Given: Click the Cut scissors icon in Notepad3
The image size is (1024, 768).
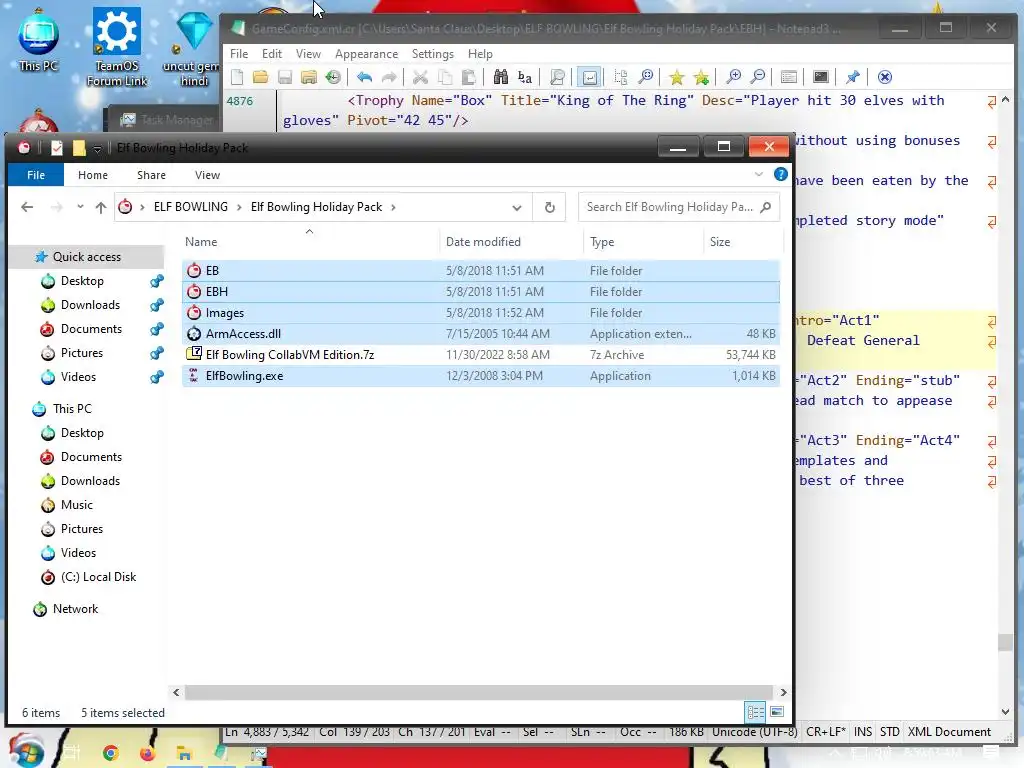Looking at the screenshot, I should tap(421, 77).
